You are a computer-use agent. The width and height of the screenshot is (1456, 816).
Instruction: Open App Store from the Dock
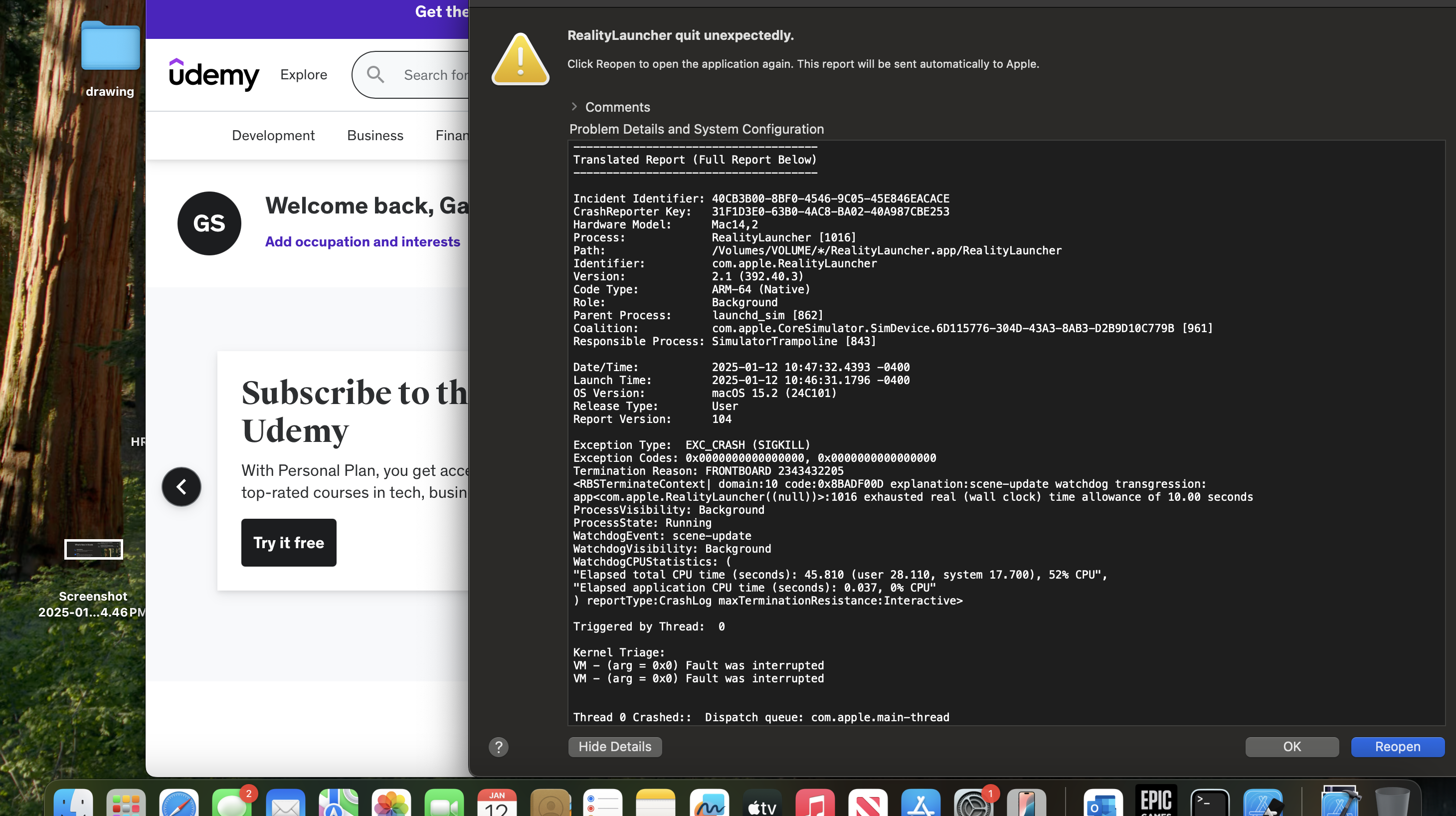[921, 802]
